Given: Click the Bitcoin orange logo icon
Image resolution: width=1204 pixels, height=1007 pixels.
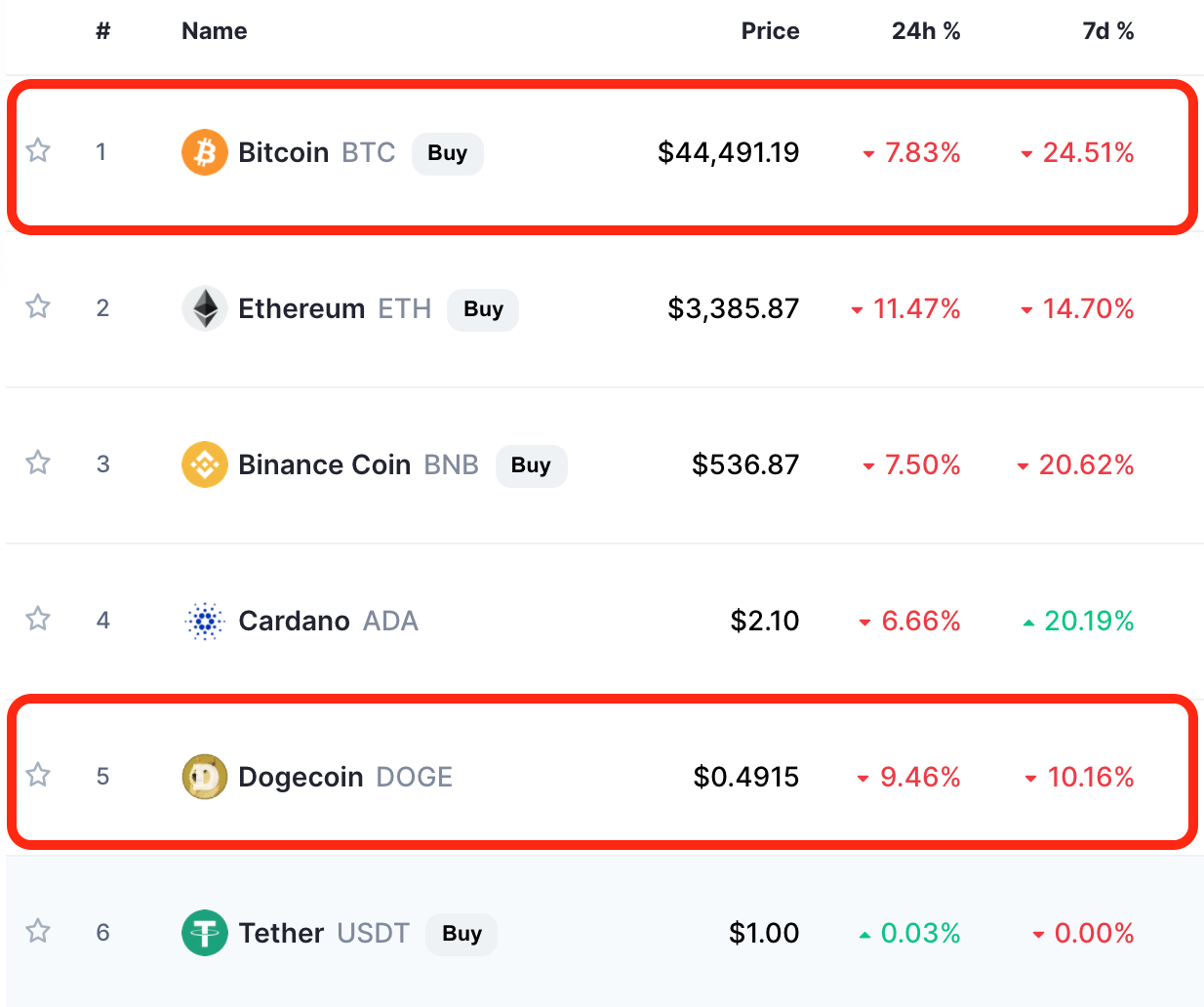Looking at the screenshot, I should point(205,152).
